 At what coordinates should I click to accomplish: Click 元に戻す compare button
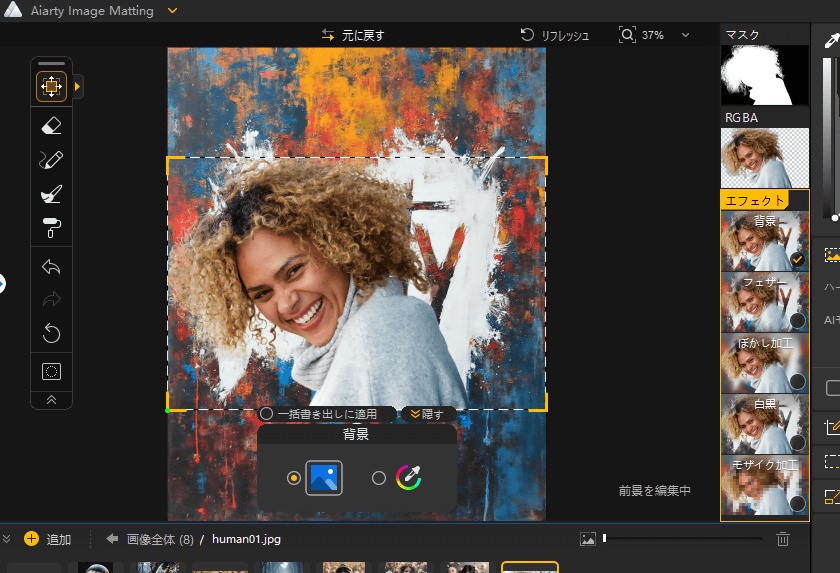[x=353, y=35]
